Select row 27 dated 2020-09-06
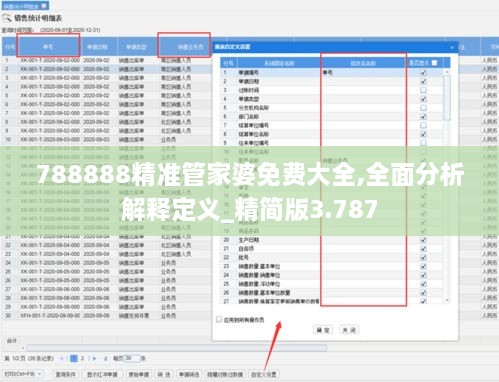This screenshot has height=382, width=499. [x=107, y=289]
